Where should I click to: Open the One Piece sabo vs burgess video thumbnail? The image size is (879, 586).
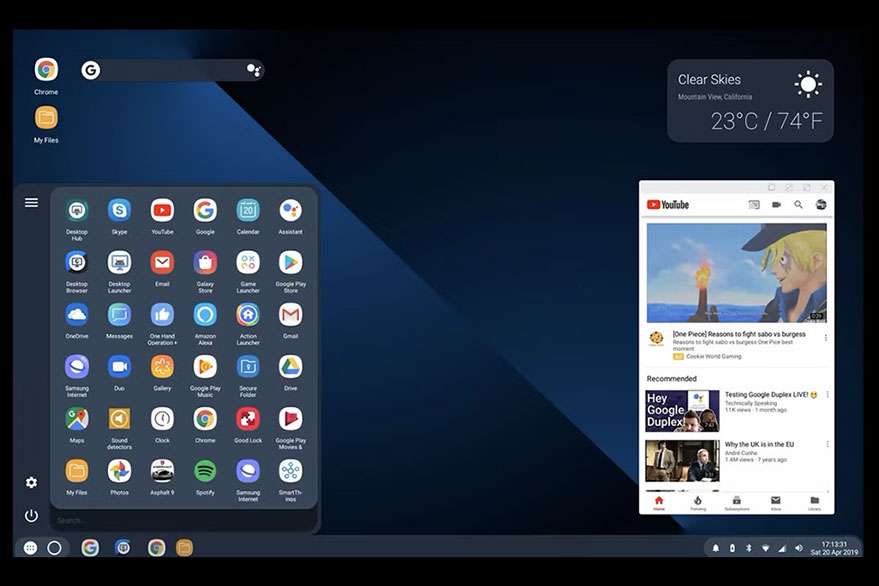(x=737, y=273)
